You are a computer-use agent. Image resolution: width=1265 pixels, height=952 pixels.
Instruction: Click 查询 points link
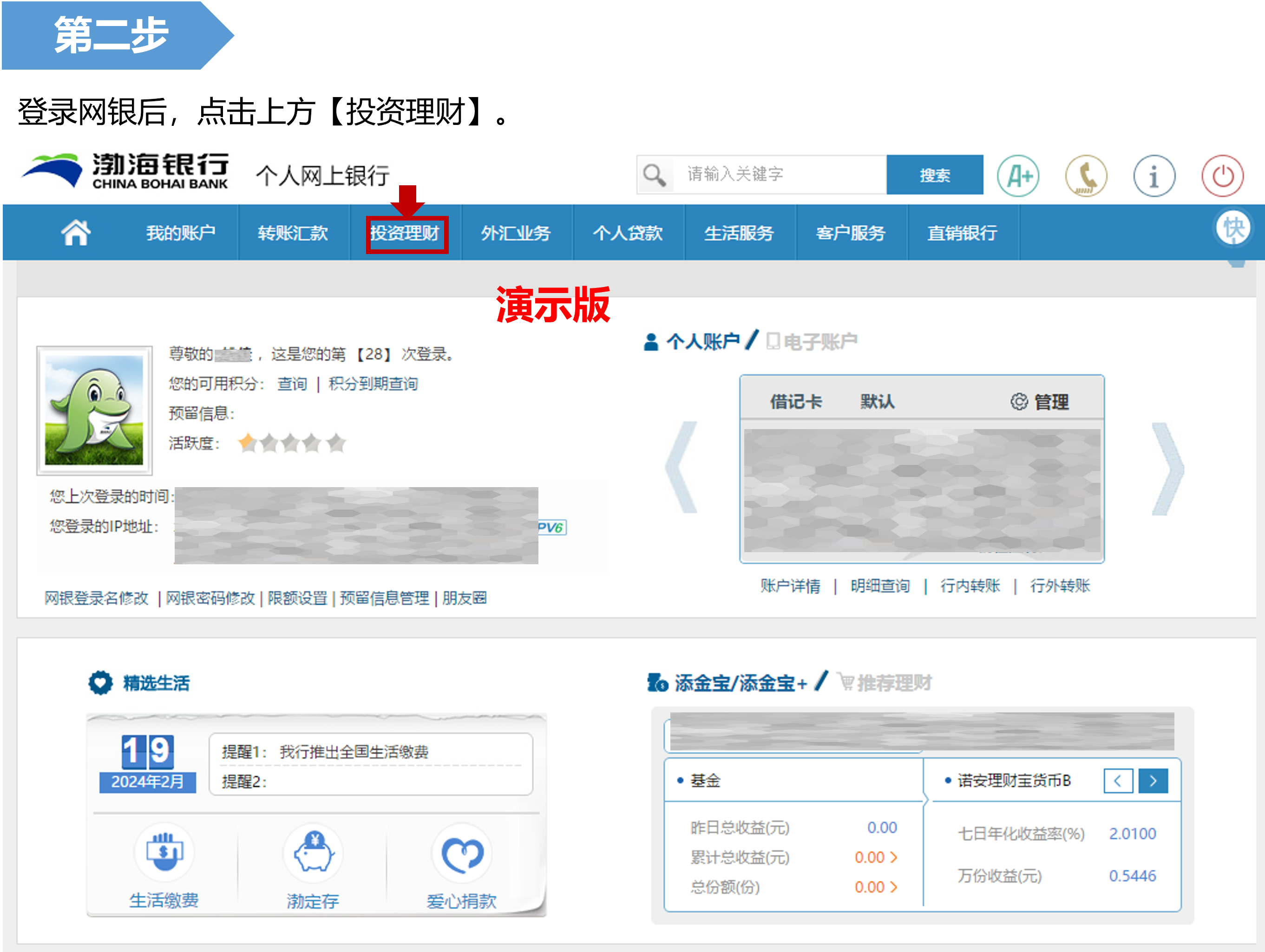pyautogui.click(x=292, y=384)
